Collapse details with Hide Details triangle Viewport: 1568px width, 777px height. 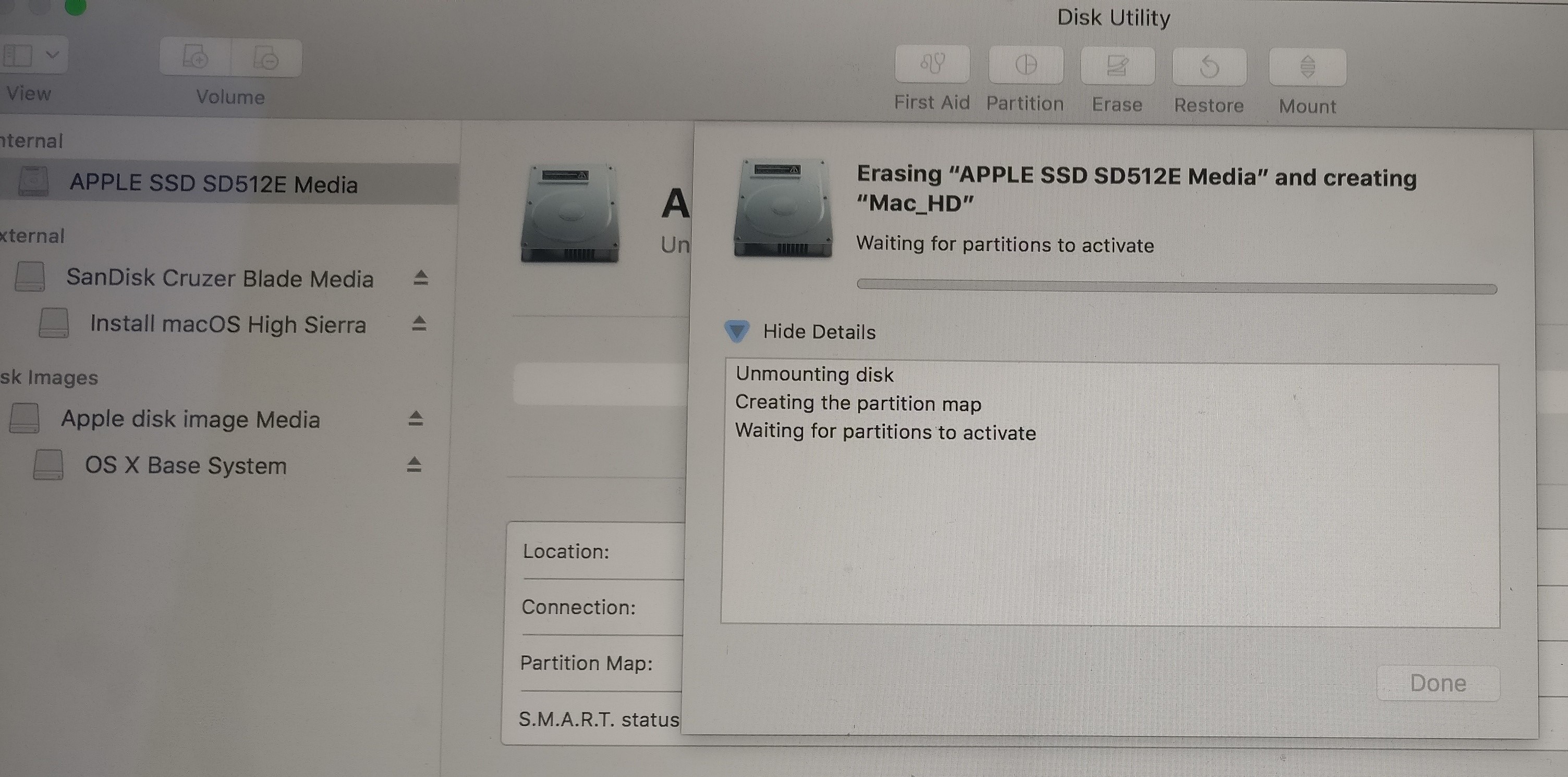[x=736, y=331]
